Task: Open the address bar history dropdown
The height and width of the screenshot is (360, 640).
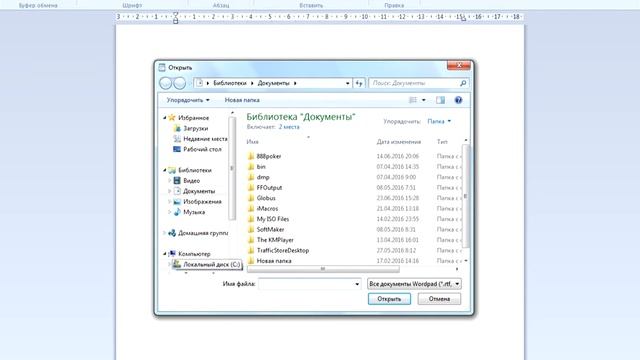Action: 347,83
